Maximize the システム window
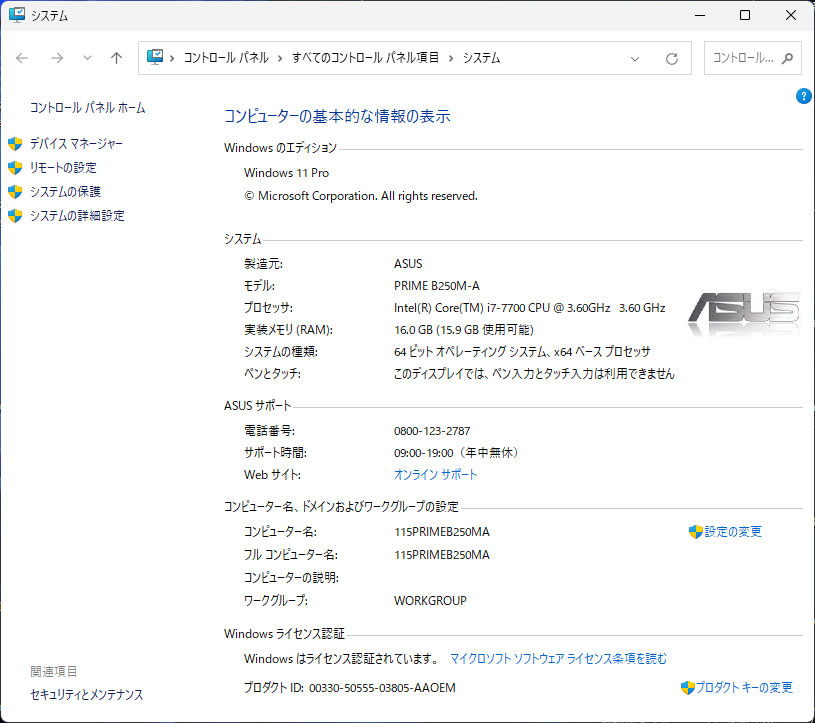Image resolution: width=815 pixels, height=723 pixels. pyautogui.click(x=745, y=15)
